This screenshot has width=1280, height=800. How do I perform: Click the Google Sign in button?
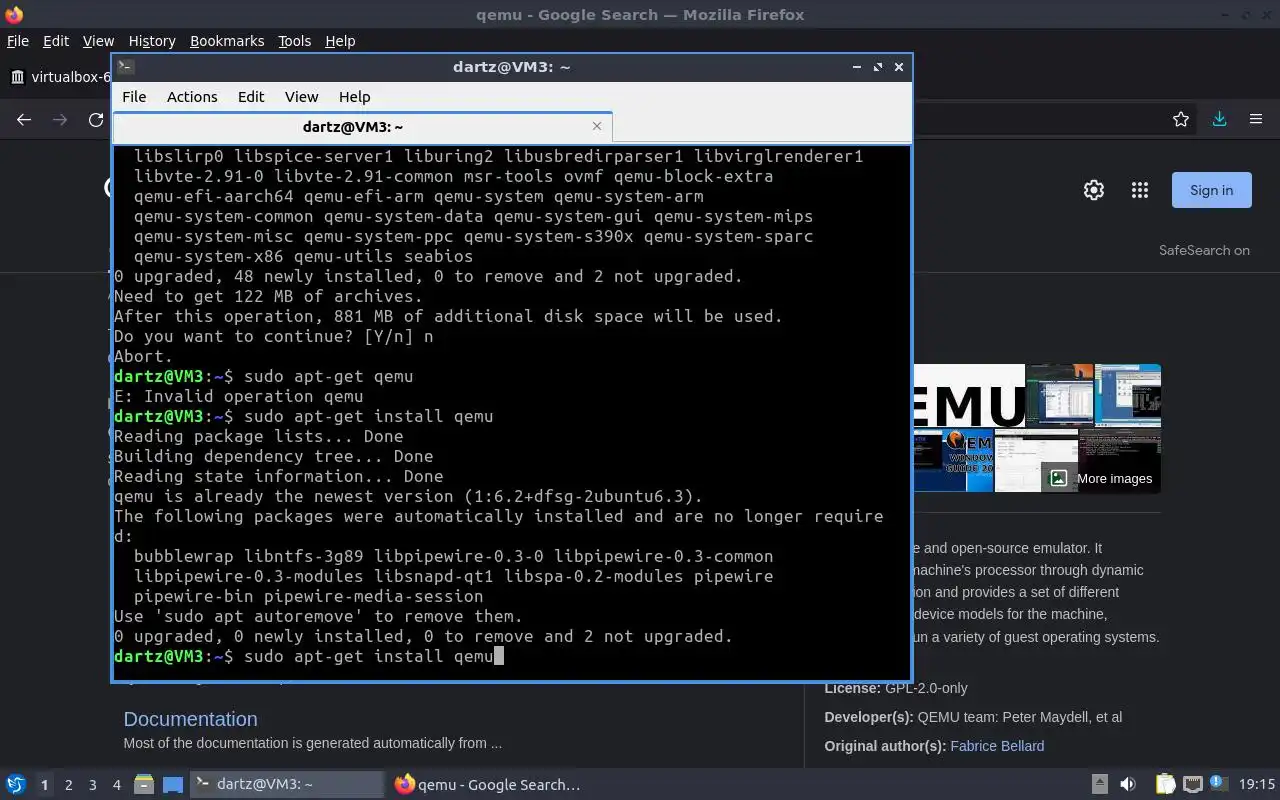(1211, 190)
